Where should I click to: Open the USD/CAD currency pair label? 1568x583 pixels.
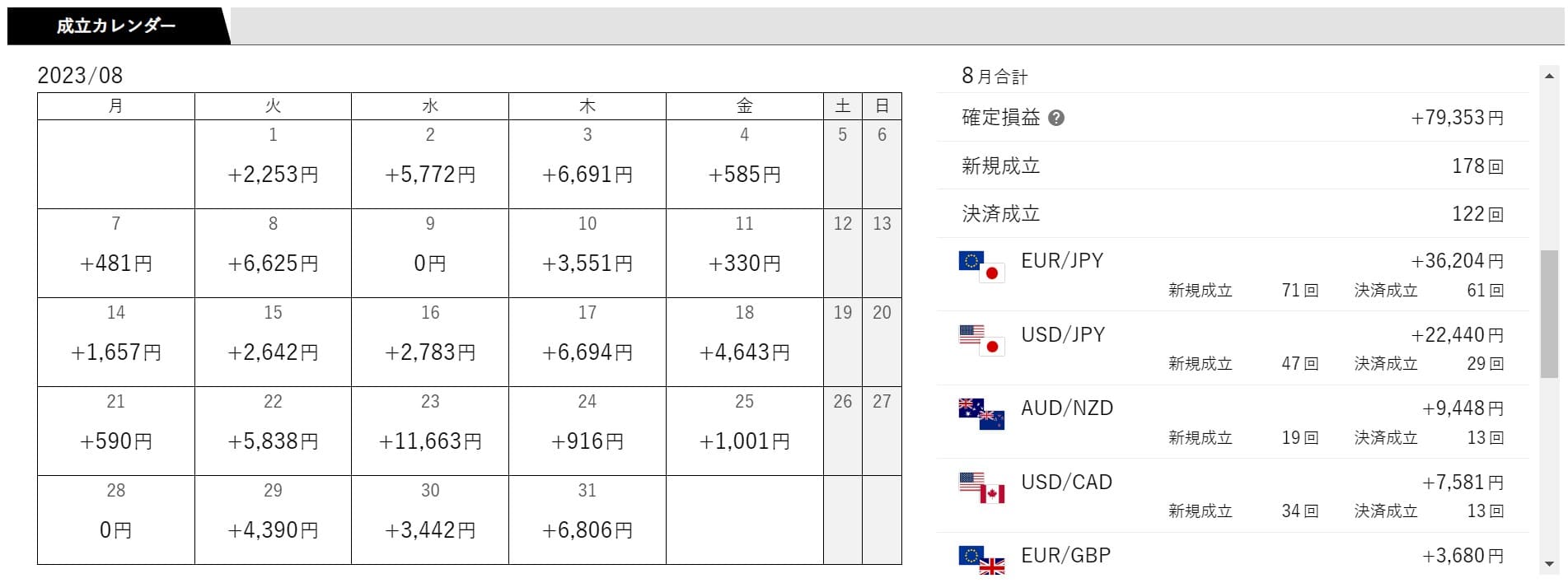[1067, 483]
